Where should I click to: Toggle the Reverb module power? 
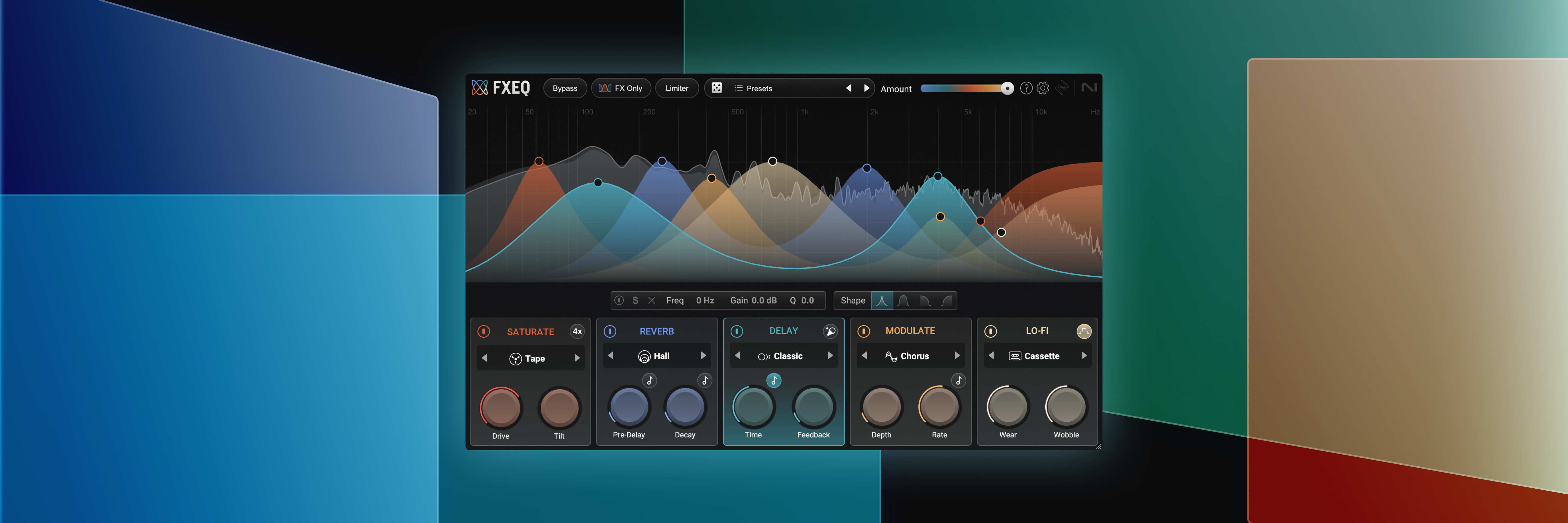pyautogui.click(x=610, y=331)
